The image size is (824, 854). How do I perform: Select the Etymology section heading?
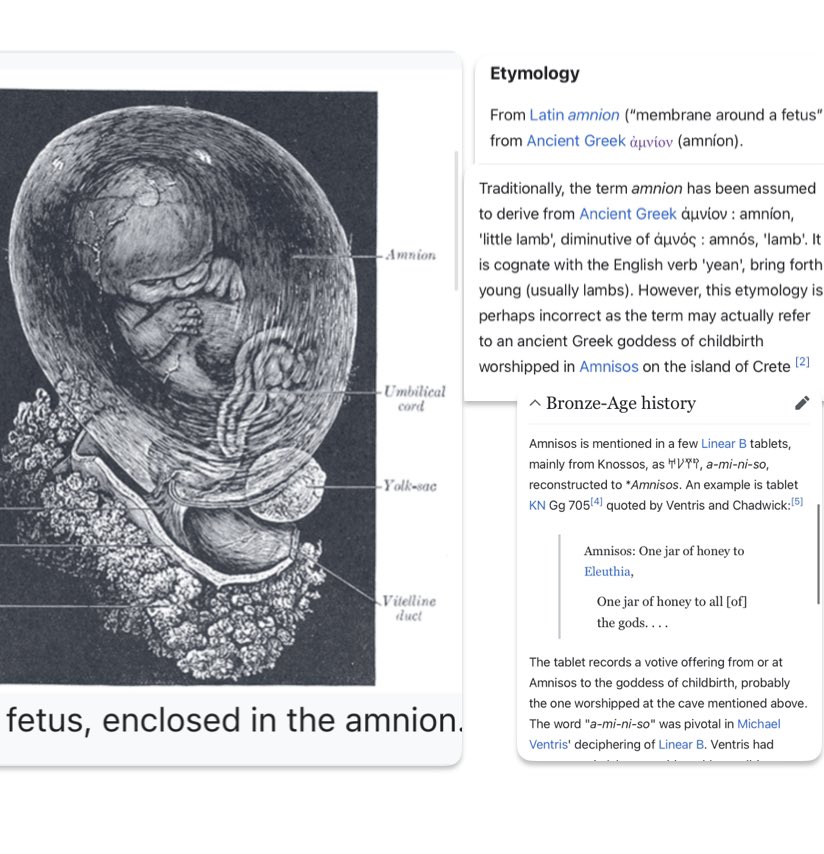(534, 73)
